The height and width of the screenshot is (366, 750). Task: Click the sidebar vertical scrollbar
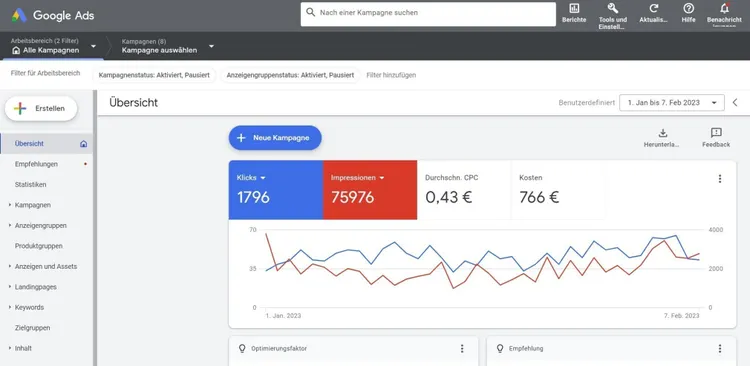point(95,228)
